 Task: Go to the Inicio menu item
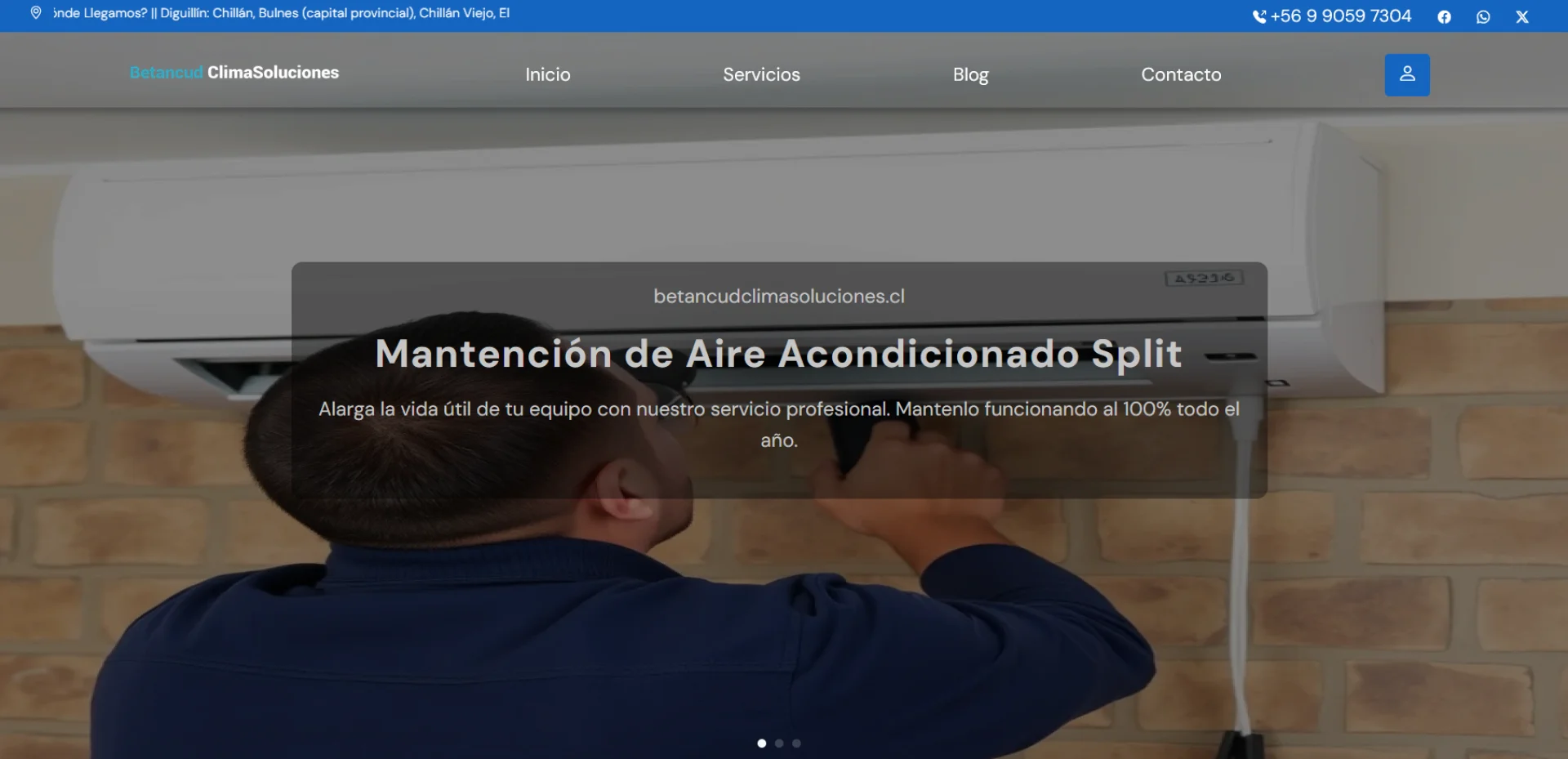[x=547, y=75]
